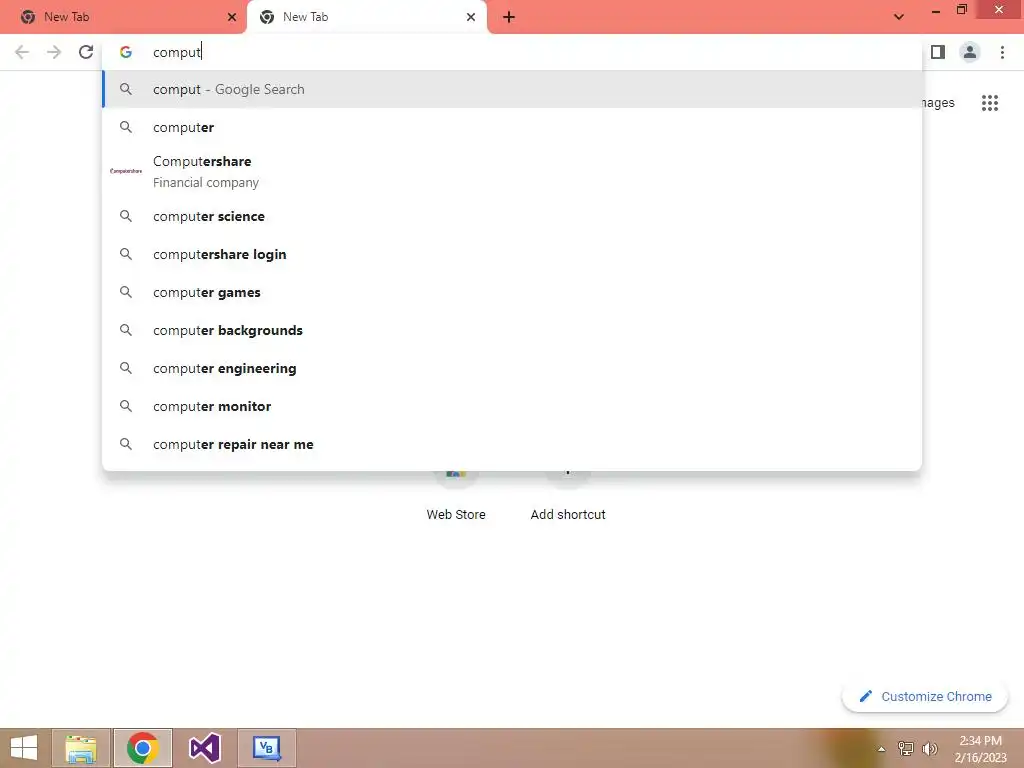Open the network tray icon
Screen dimensions: 1024x768
pos(905,748)
